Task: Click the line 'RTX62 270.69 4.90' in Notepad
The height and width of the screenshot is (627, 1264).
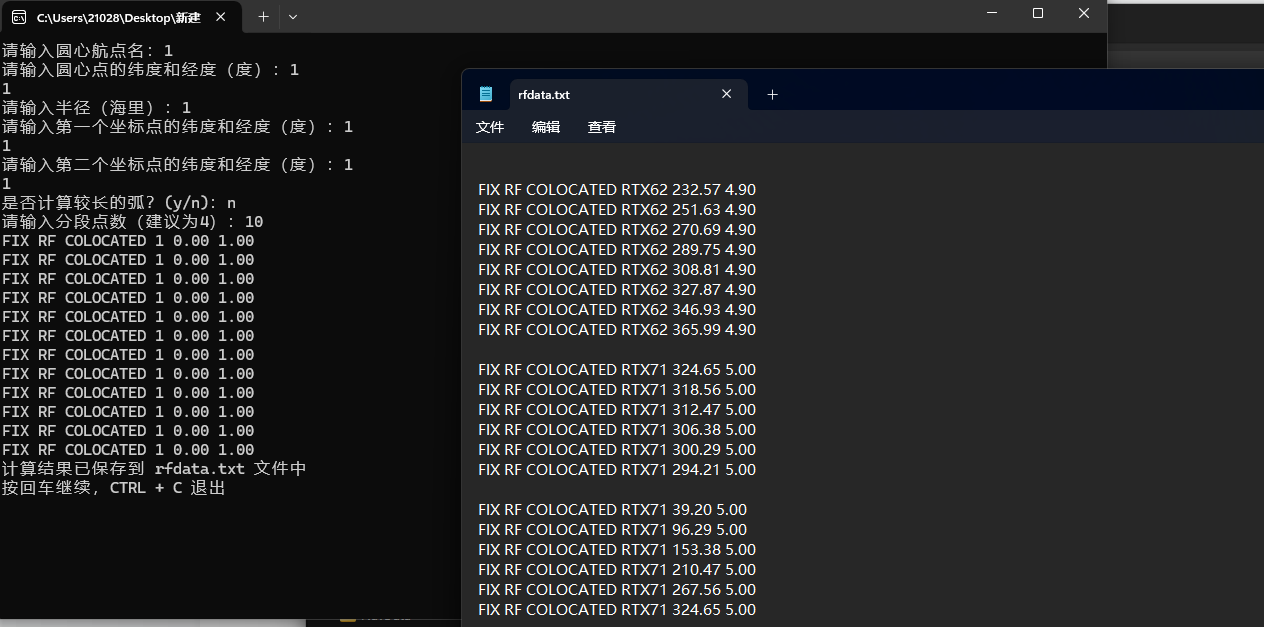Action: point(617,229)
